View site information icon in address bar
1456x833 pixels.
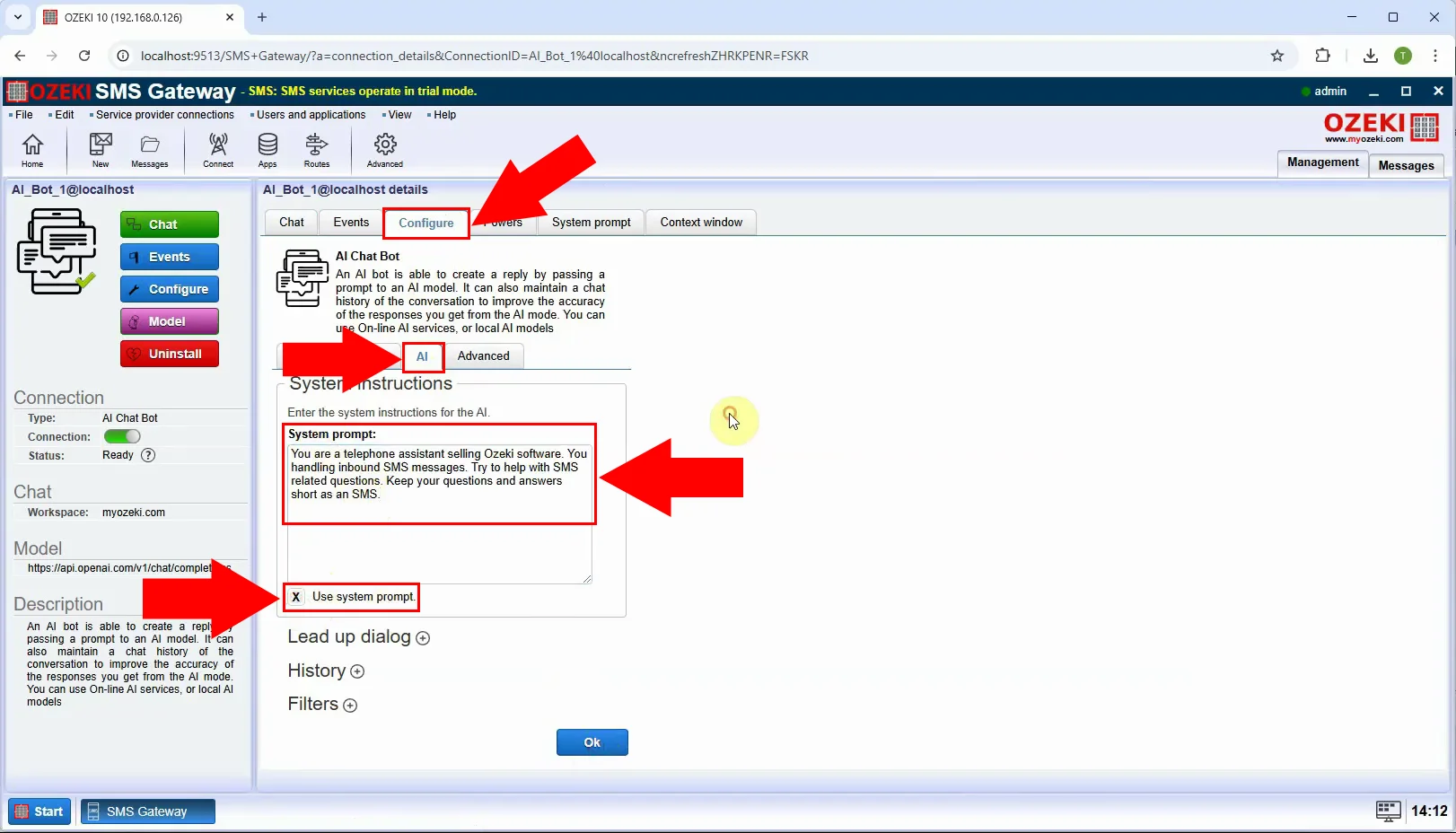(124, 56)
